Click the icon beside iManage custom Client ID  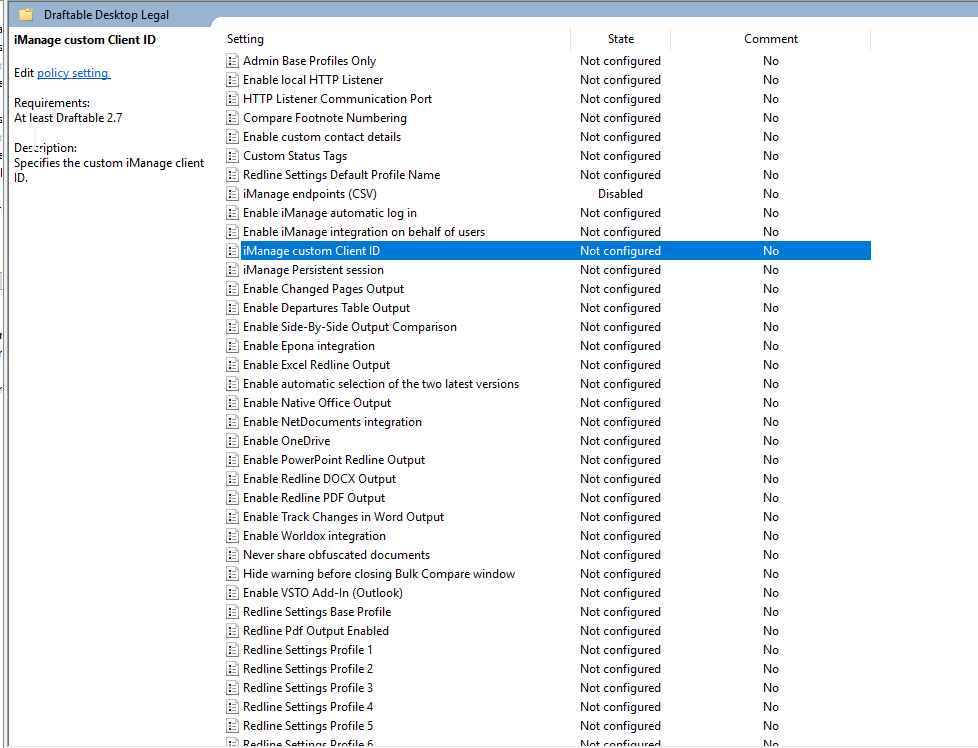point(232,251)
